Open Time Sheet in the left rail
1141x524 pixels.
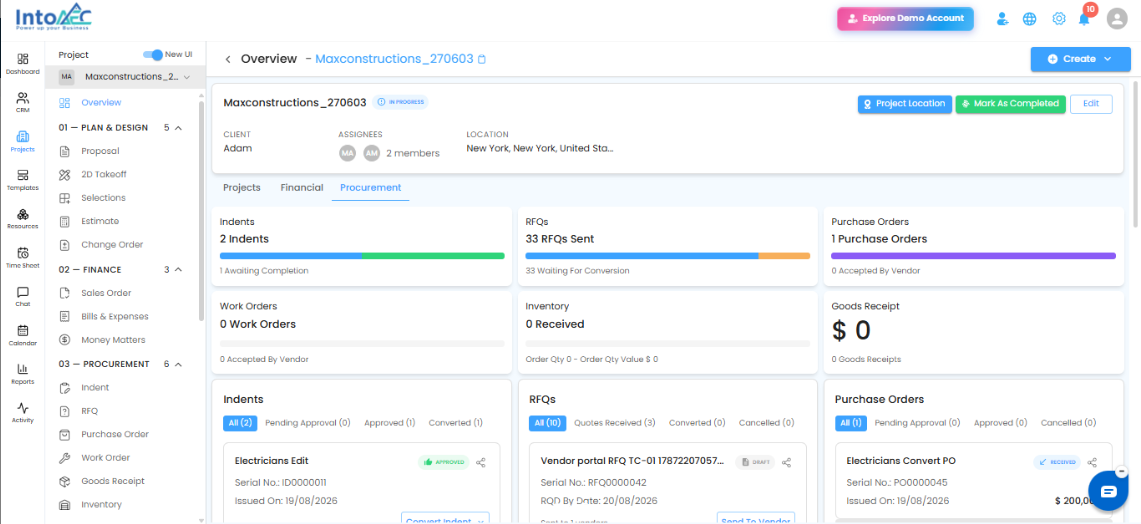tap(23, 258)
